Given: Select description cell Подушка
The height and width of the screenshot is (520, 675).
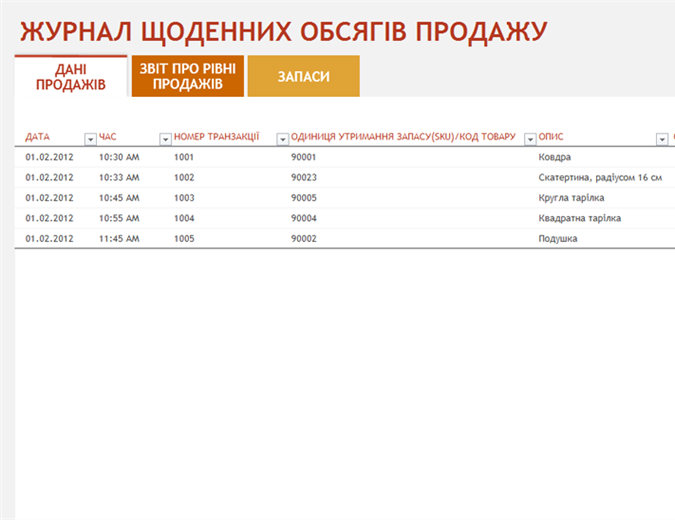Looking at the screenshot, I should click(x=558, y=238).
